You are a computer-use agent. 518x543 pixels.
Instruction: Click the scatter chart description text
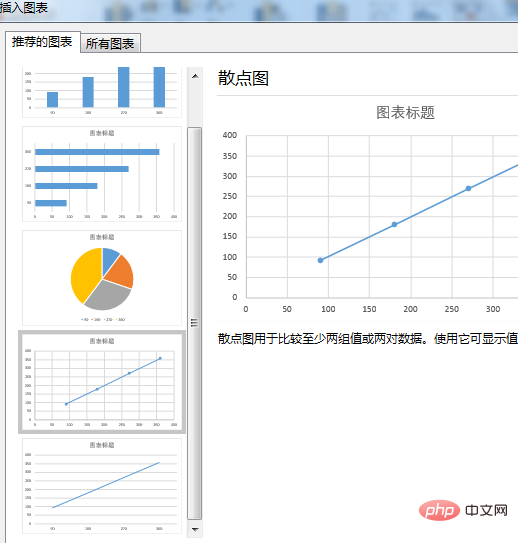[x=368, y=338]
